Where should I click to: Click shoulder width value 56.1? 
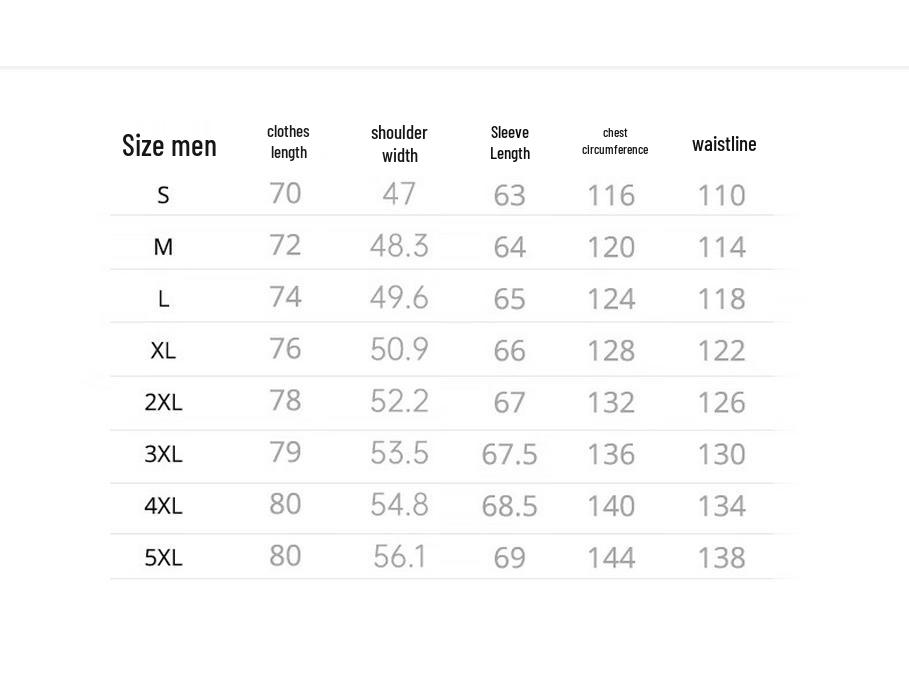[x=400, y=556]
